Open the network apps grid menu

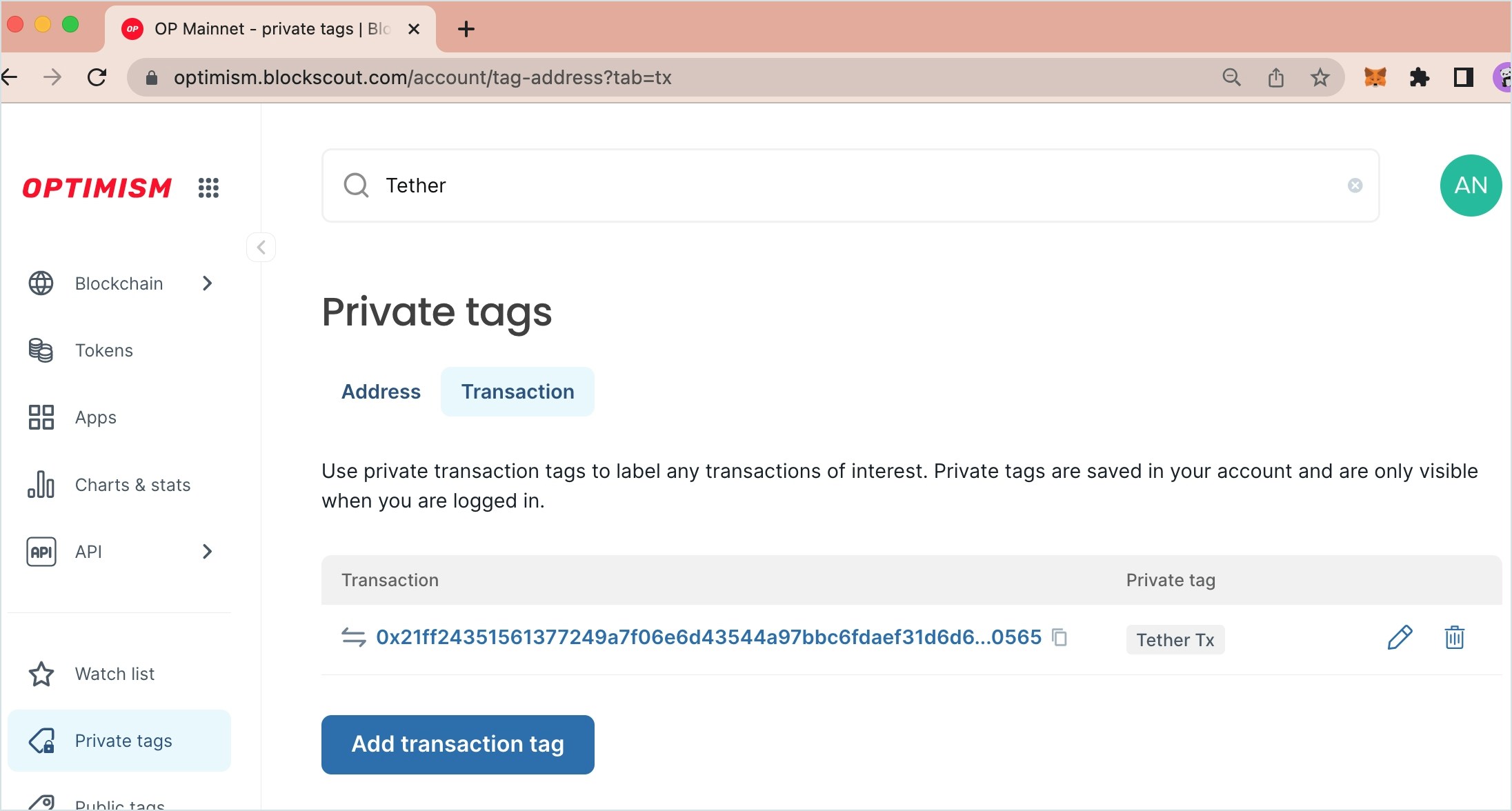[208, 188]
